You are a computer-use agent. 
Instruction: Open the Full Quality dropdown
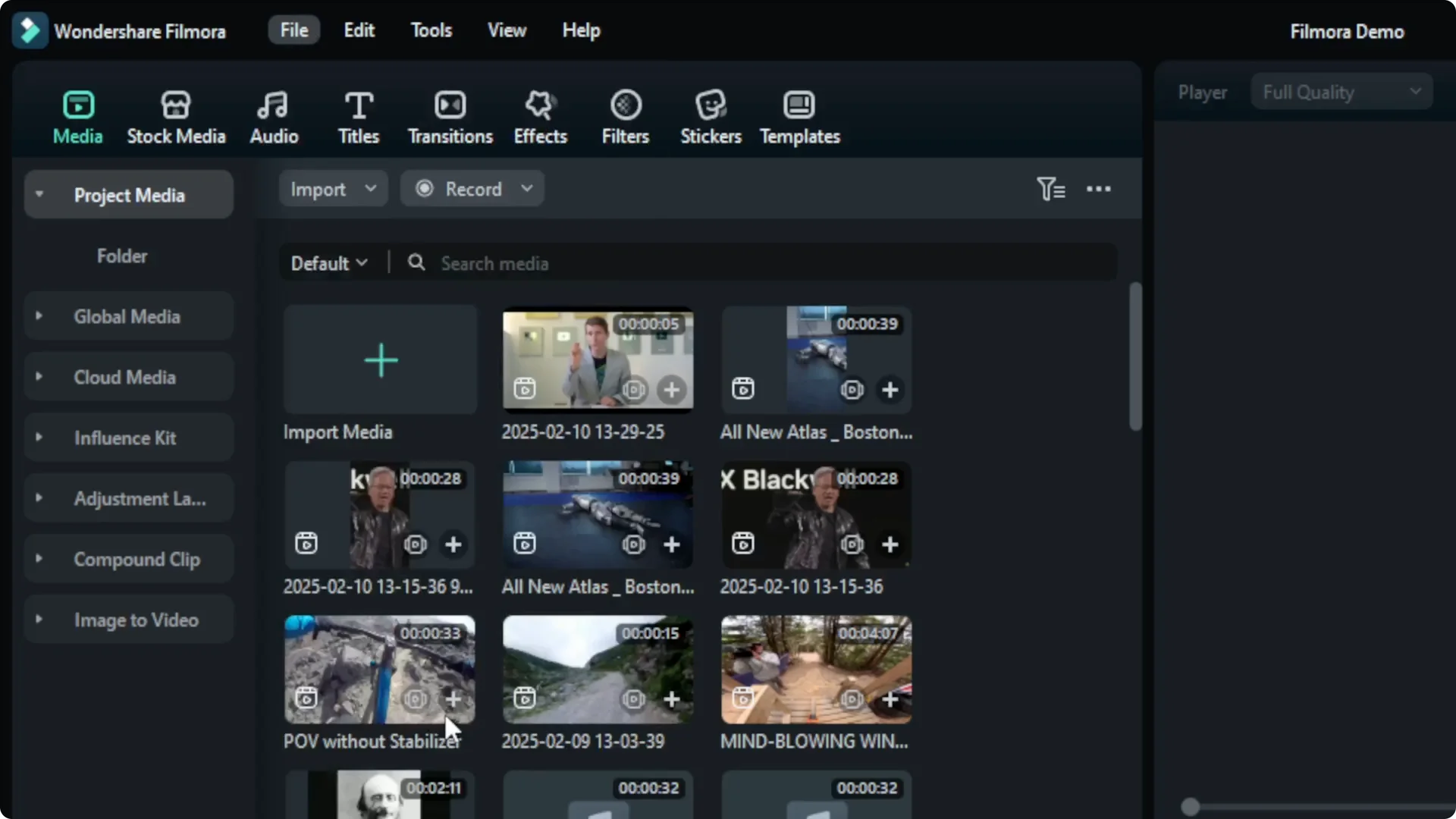coord(1341,91)
